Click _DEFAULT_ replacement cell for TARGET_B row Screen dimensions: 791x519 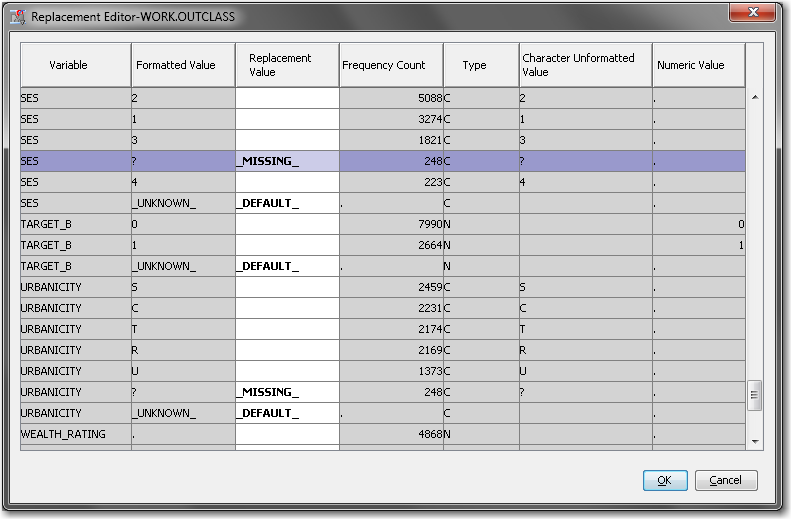click(287, 266)
